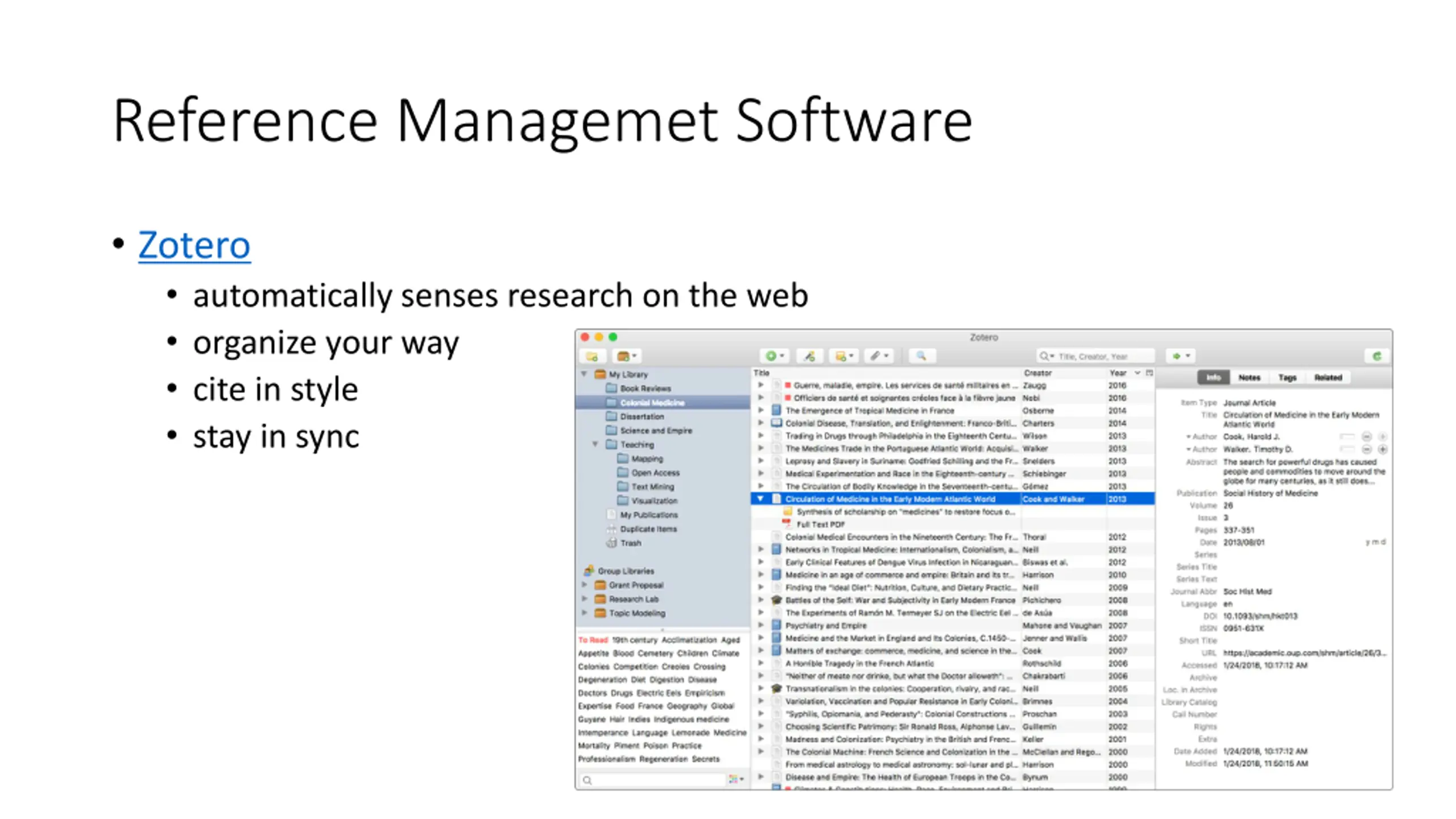Collapse the selected Circulation of Medicine item
1456x819 pixels.
point(760,499)
